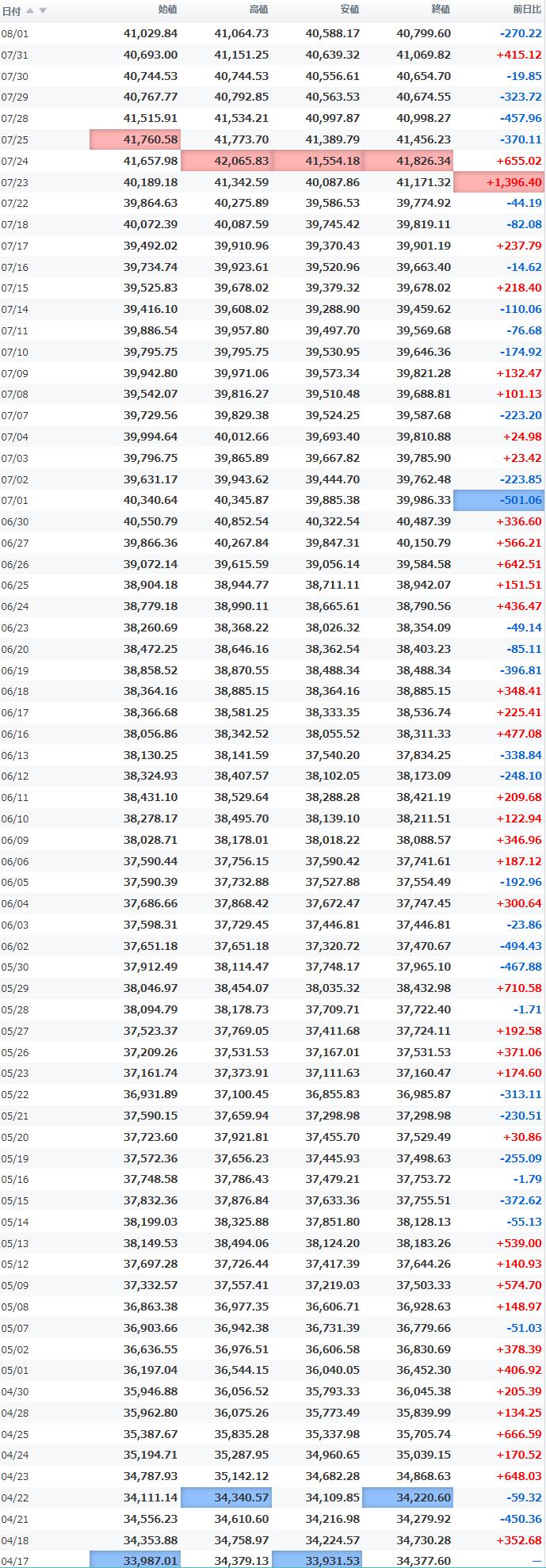Select the high value 38,494.06

tap(242, 1244)
